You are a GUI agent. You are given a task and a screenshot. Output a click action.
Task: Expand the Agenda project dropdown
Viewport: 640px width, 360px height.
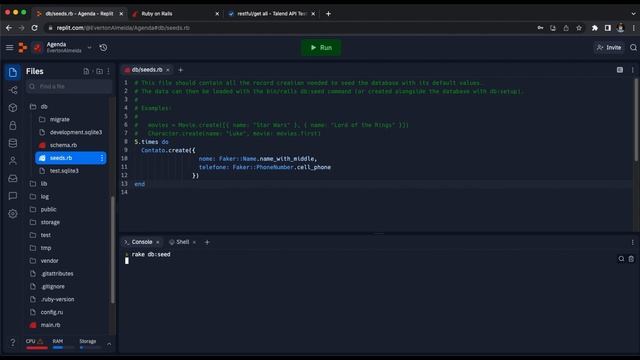(89, 48)
